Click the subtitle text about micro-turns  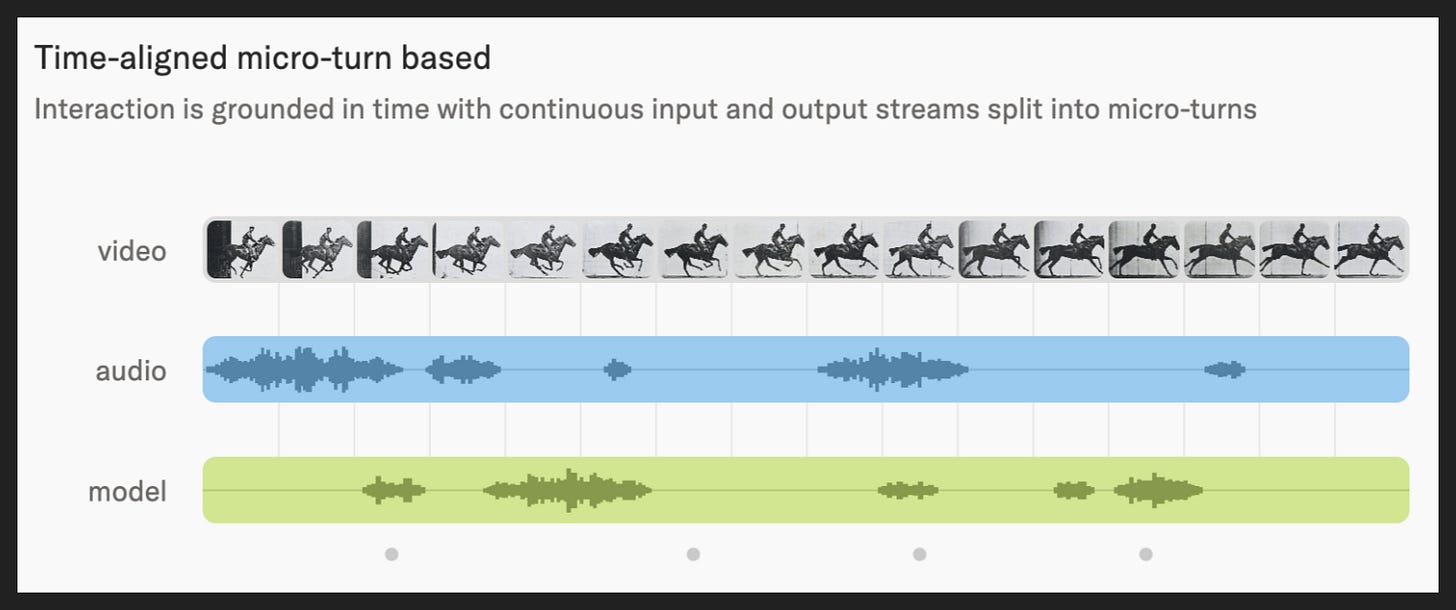tap(645, 109)
